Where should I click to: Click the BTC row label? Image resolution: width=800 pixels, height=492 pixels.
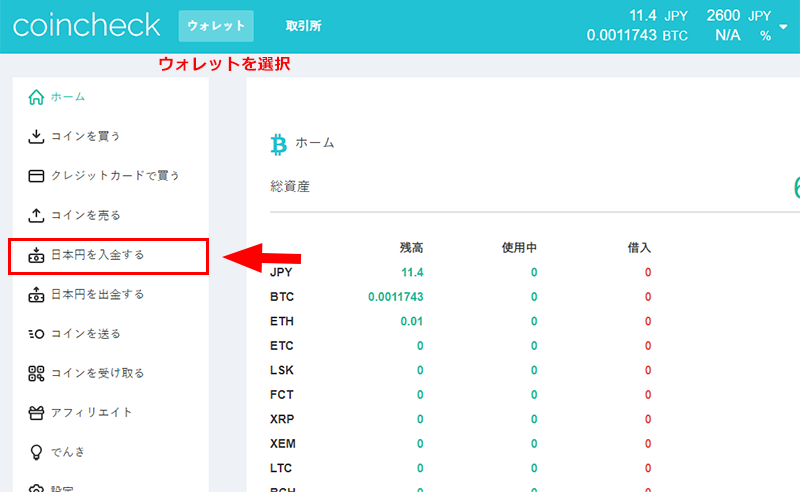point(282,297)
